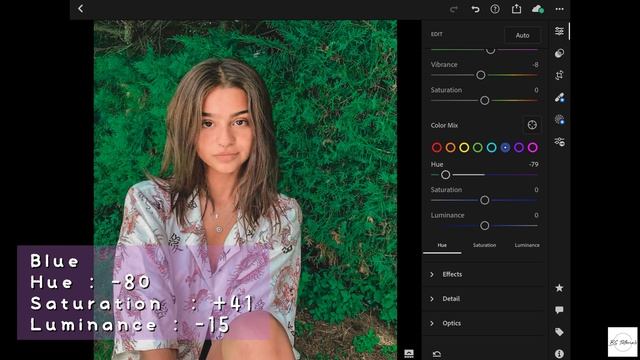Click the Color Mix Saturation slider handle
Viewport: 640px width, 360px height.
pyautogui.click(x=484, y=200)
